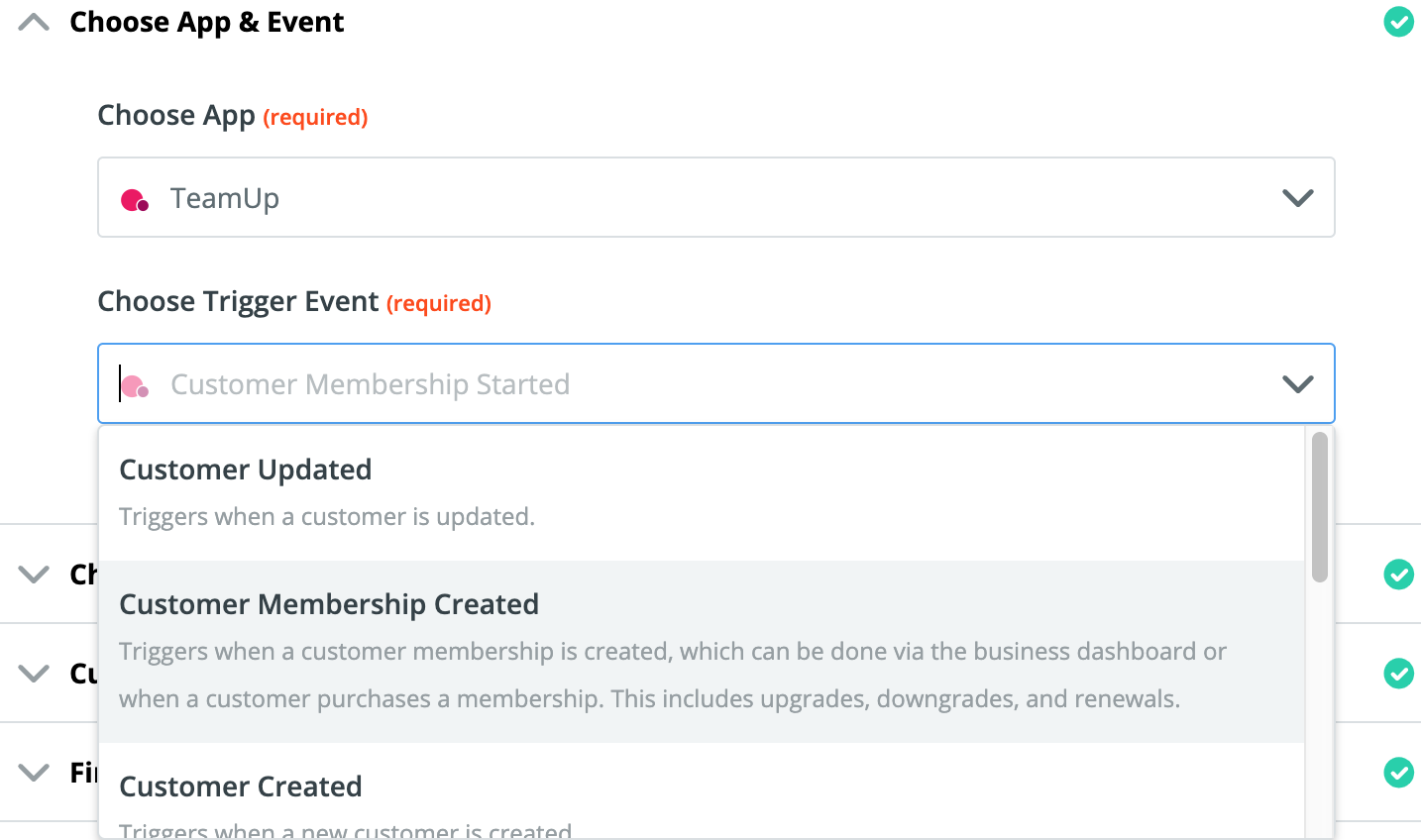Click faded TeamUp icon in Trigger Event field
Image resolution: width=1421 pixels, height=840 pixels.
click(x=136, y=386)
